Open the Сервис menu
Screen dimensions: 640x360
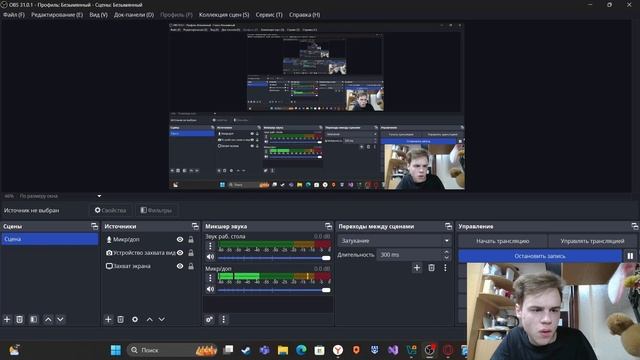point(269,15)
